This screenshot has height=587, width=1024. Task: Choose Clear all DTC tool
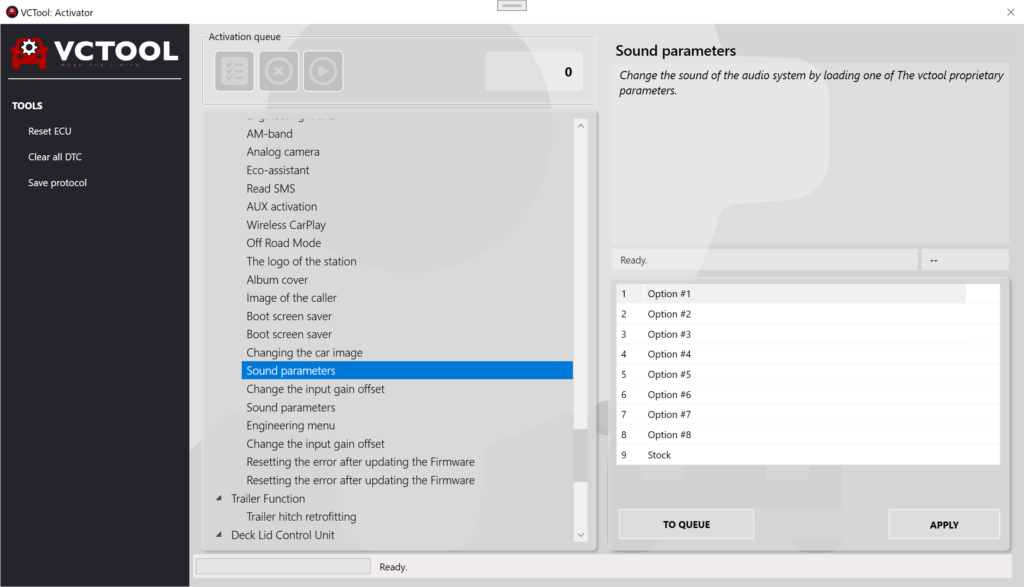coord(54,157)
